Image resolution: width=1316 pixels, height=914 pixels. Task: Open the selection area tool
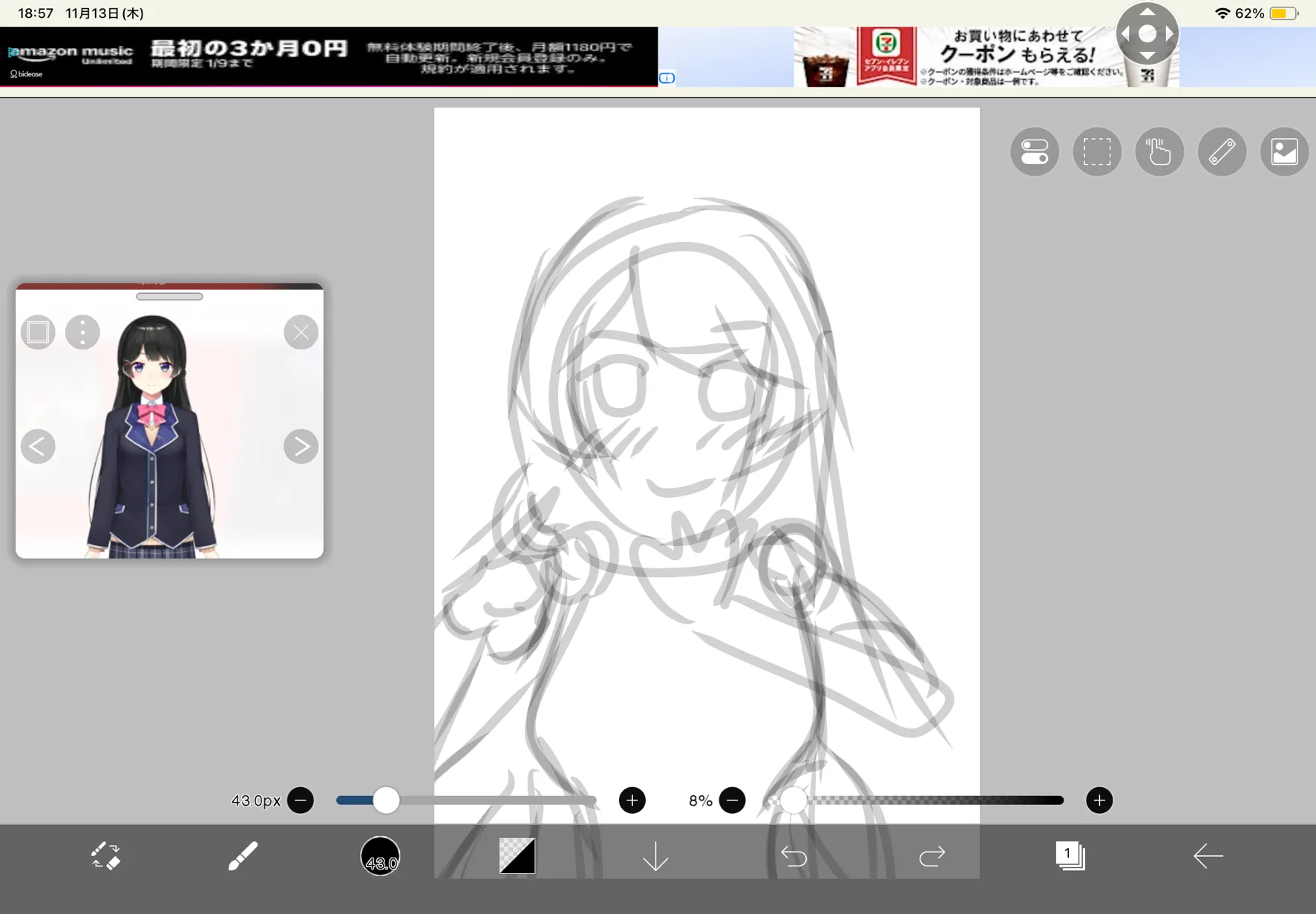pos(1097,152)
